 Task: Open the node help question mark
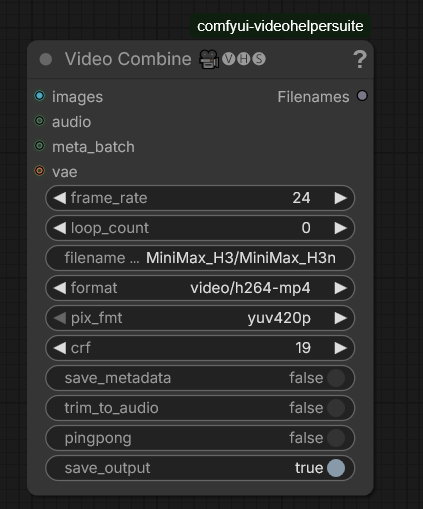[x=360, y=59]
